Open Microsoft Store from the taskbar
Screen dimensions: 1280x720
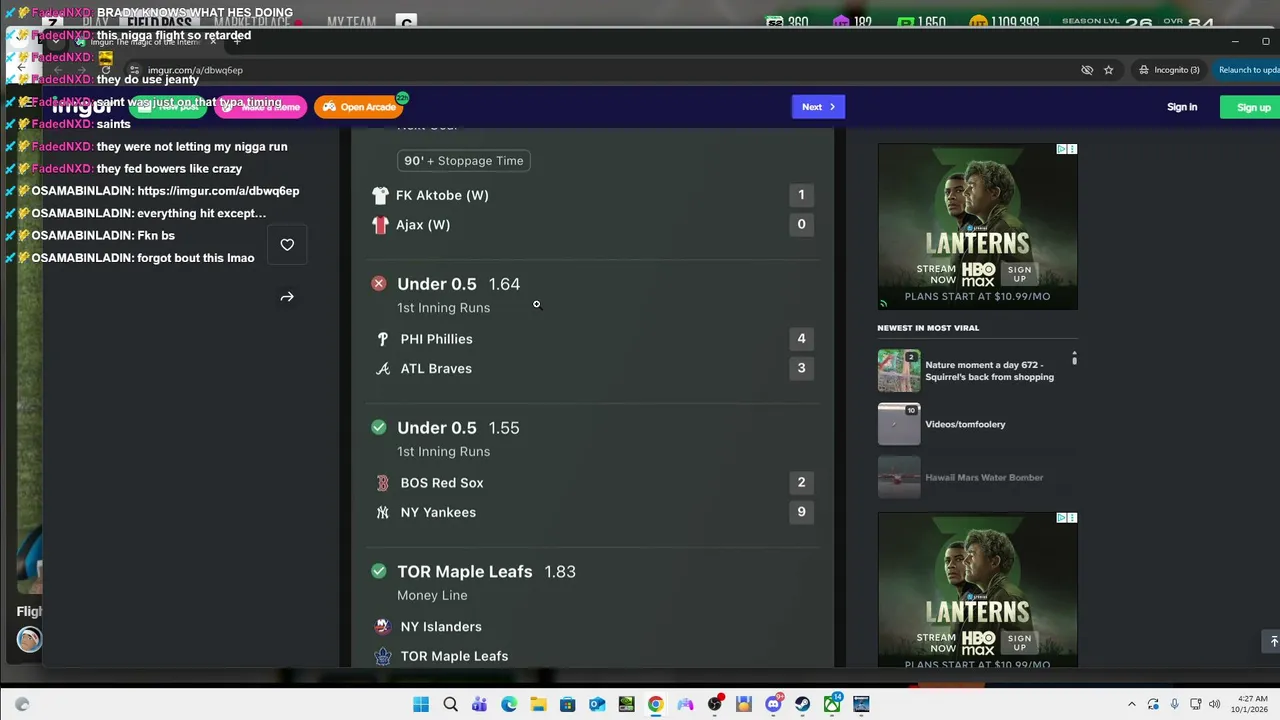pos(567,704)
